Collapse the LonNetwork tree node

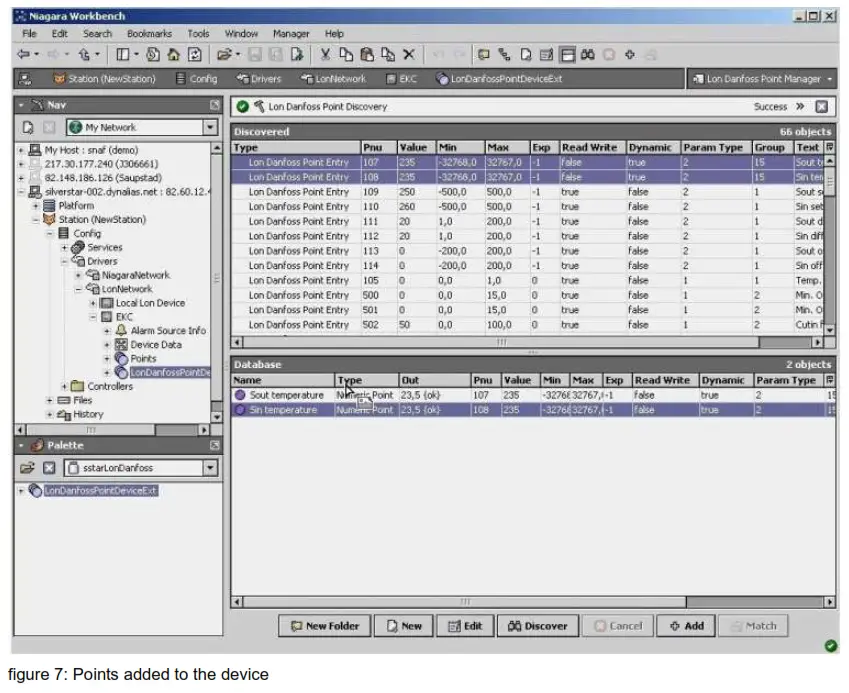(79, 289)
